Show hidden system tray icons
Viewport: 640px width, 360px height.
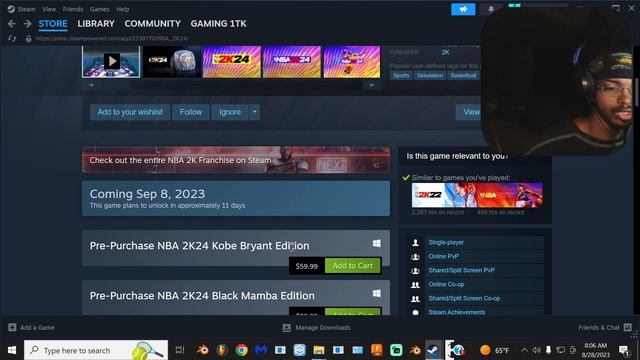point(524,350)
